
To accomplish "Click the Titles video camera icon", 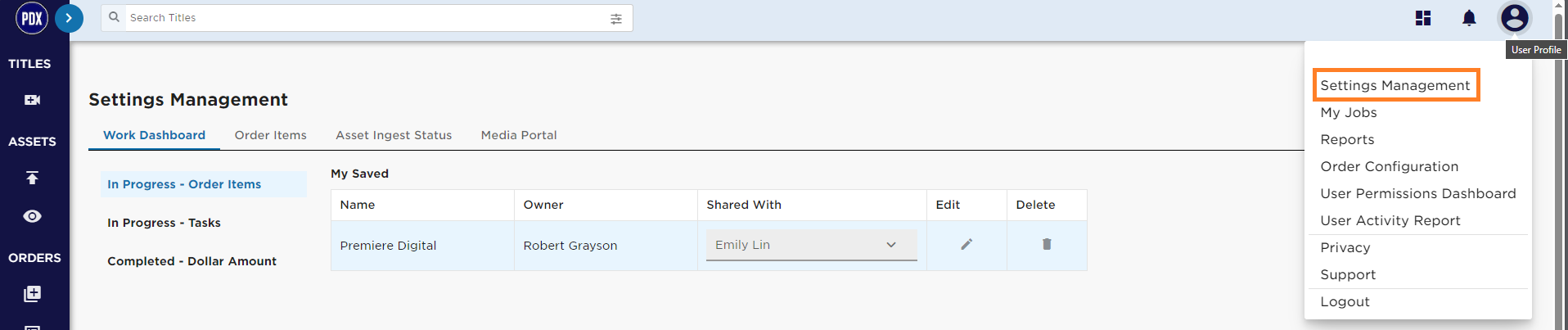I will click(32, 100).
